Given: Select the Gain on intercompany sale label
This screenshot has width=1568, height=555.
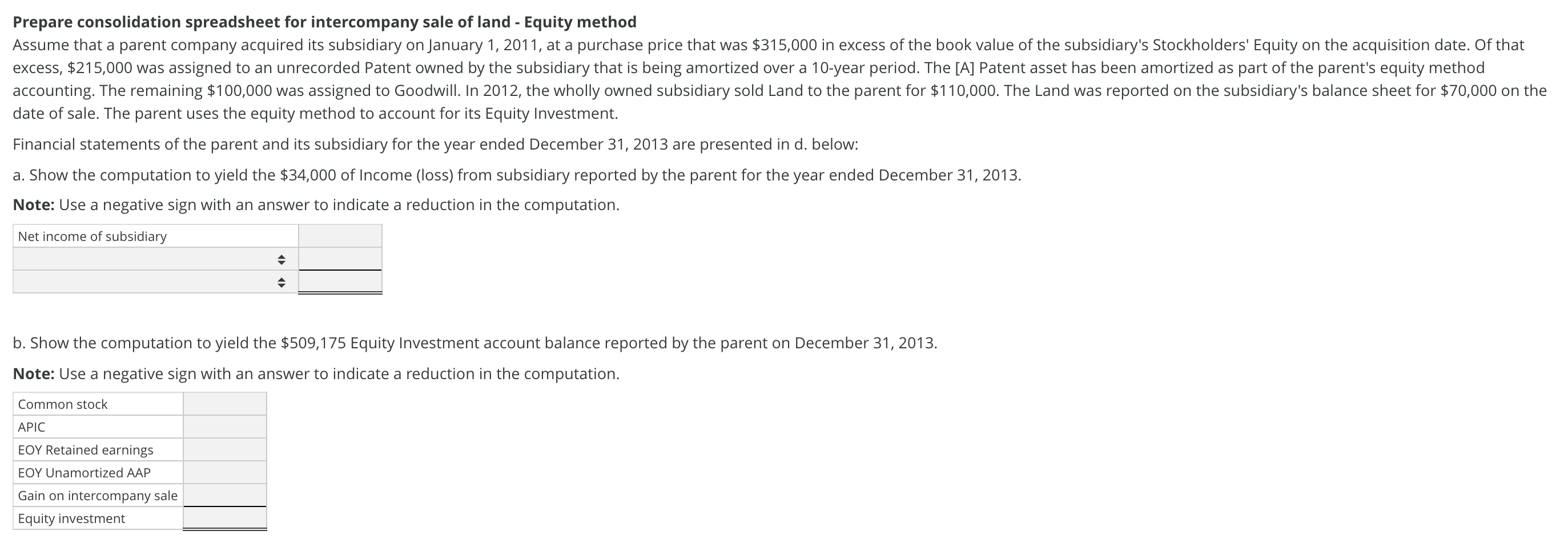Looking at the screenshot, I should click(x=98, y=496).
